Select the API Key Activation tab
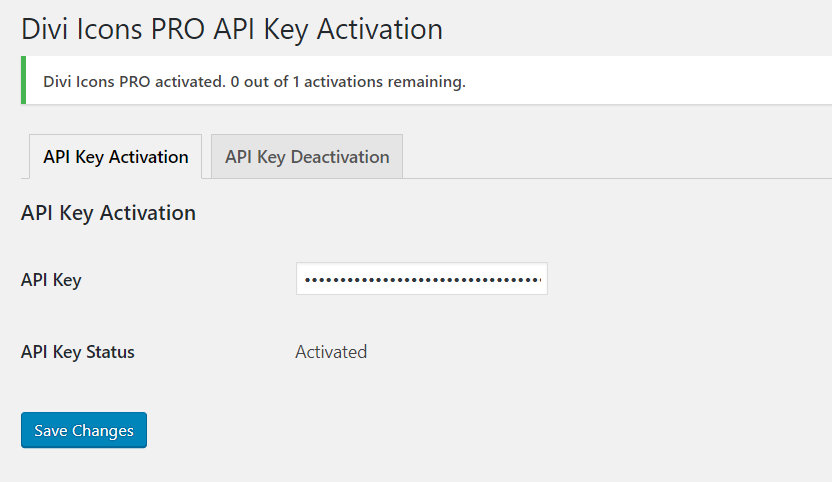 tap(115, 157)
